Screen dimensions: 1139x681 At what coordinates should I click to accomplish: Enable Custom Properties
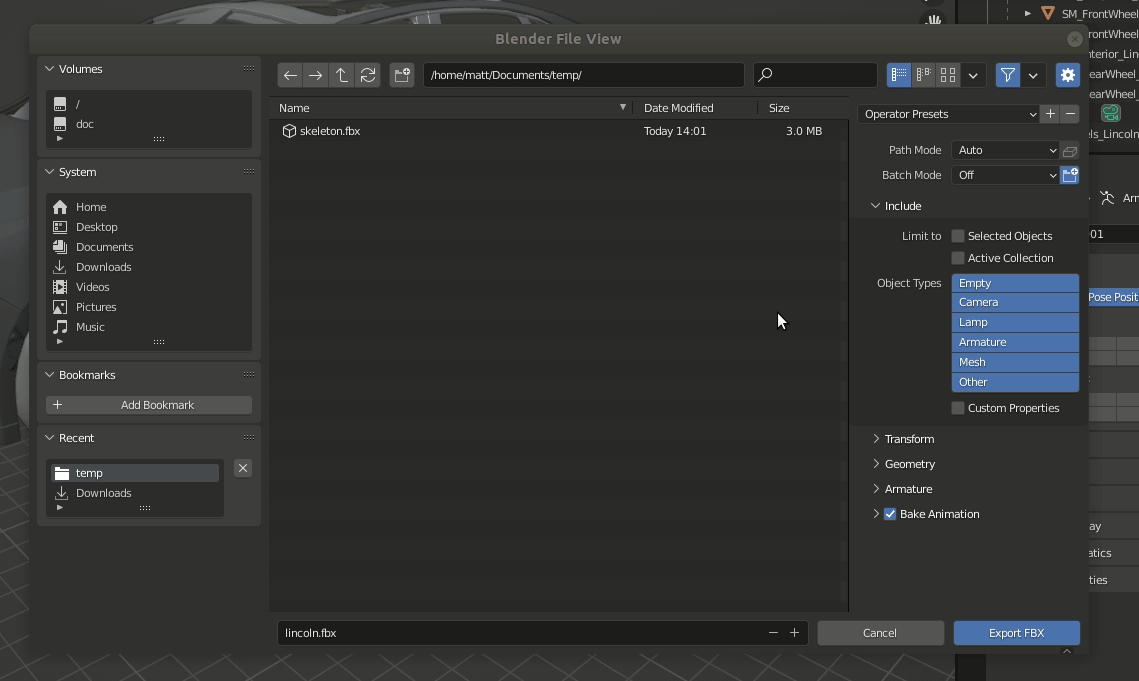point(957,407)
